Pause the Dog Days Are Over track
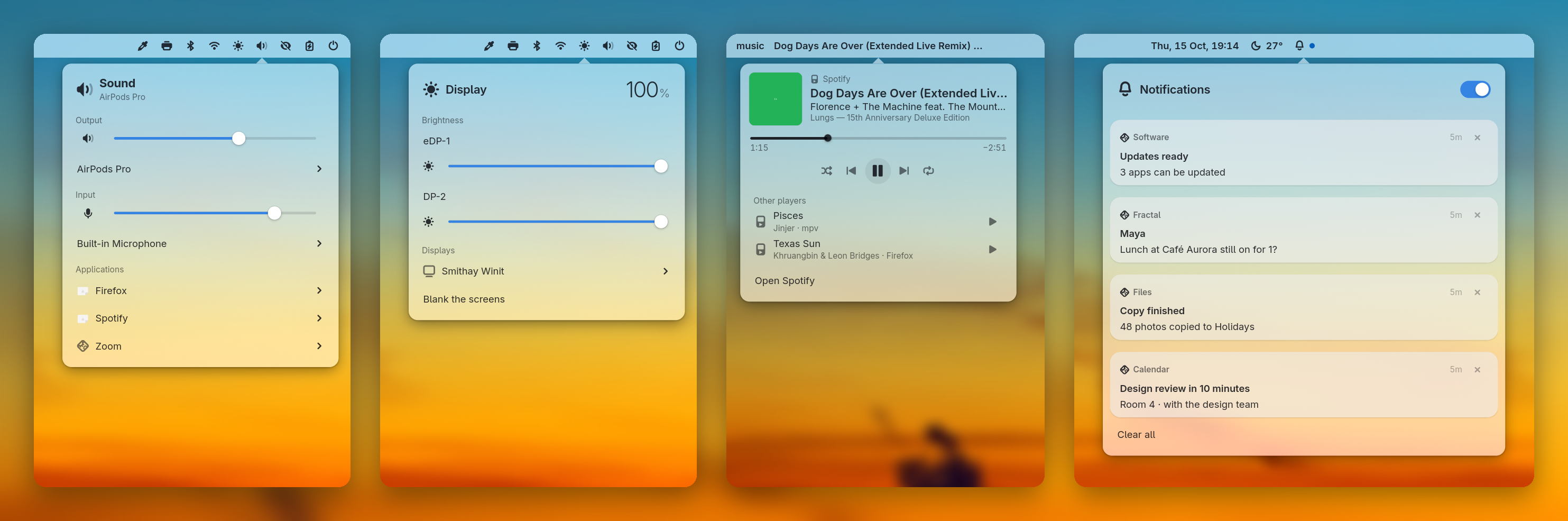 pos(877,171)
